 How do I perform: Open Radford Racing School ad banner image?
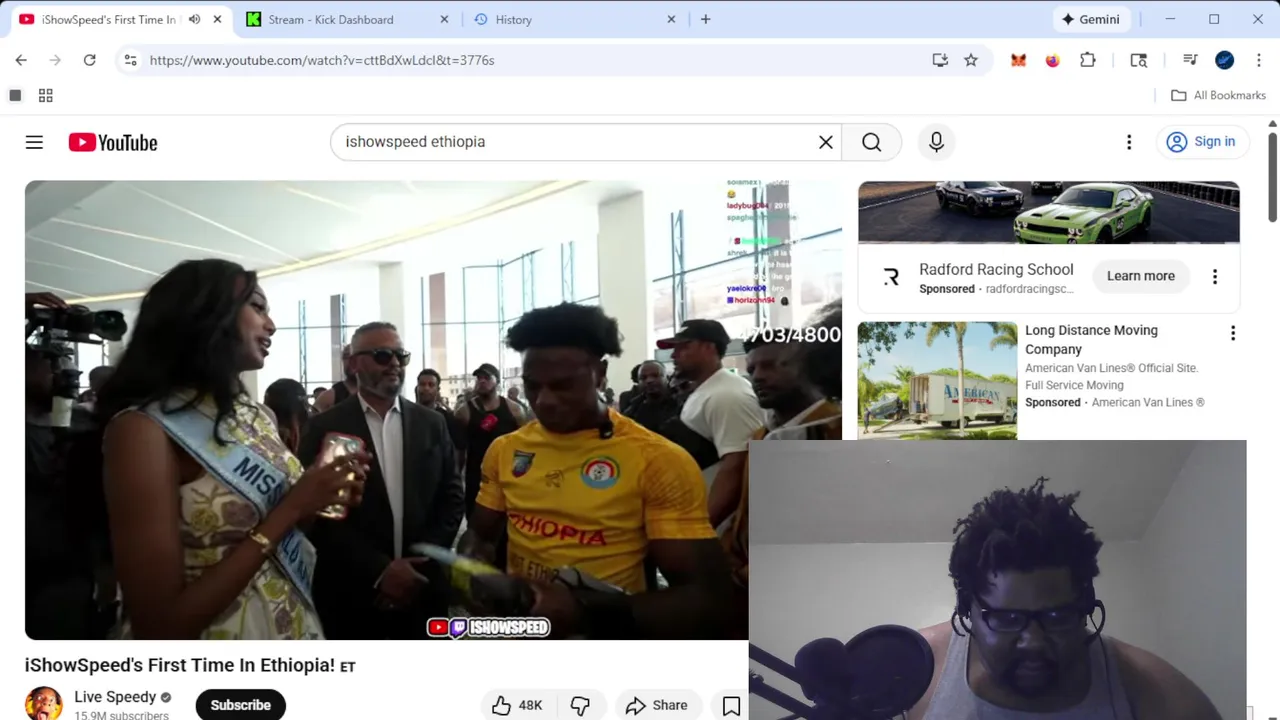pyautogui.click(x=1049, y=212)
